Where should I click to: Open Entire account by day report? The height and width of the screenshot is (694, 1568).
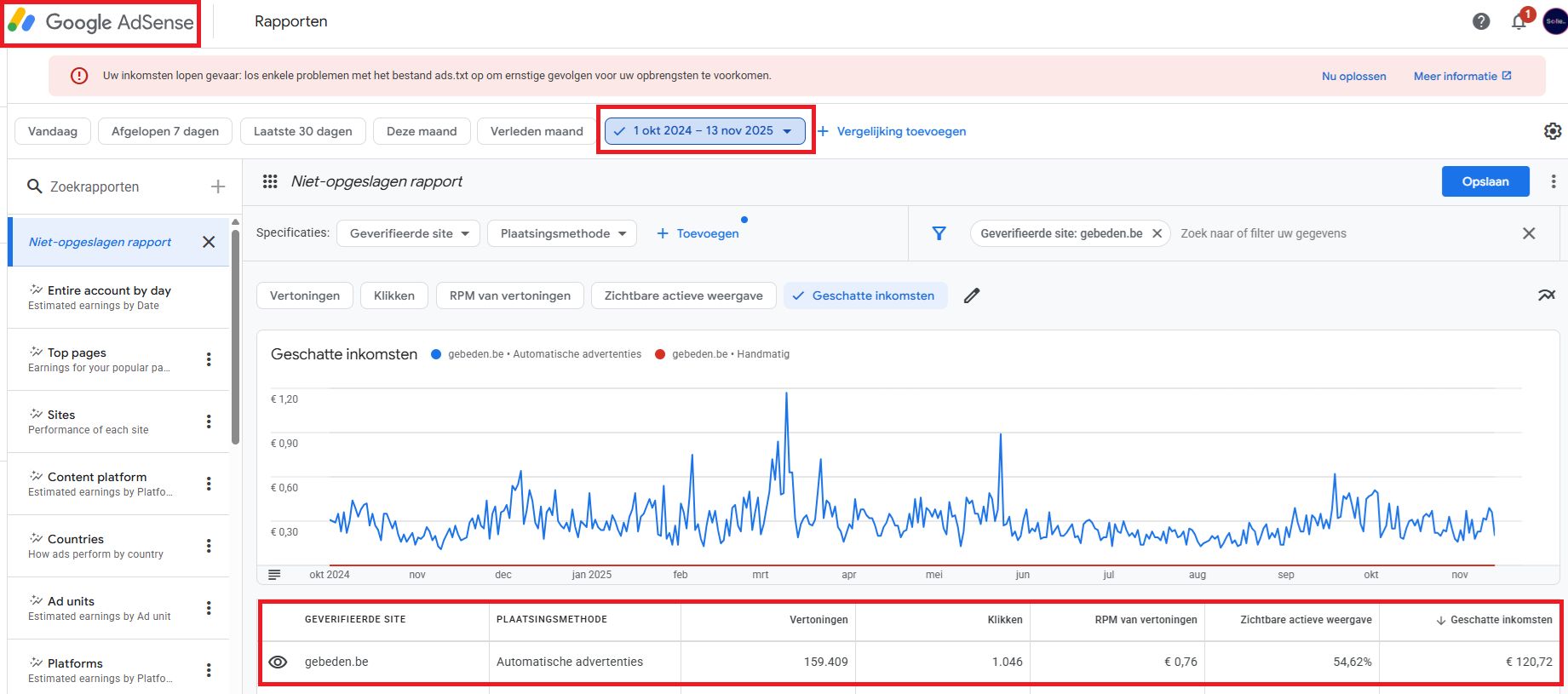[118, 297]
